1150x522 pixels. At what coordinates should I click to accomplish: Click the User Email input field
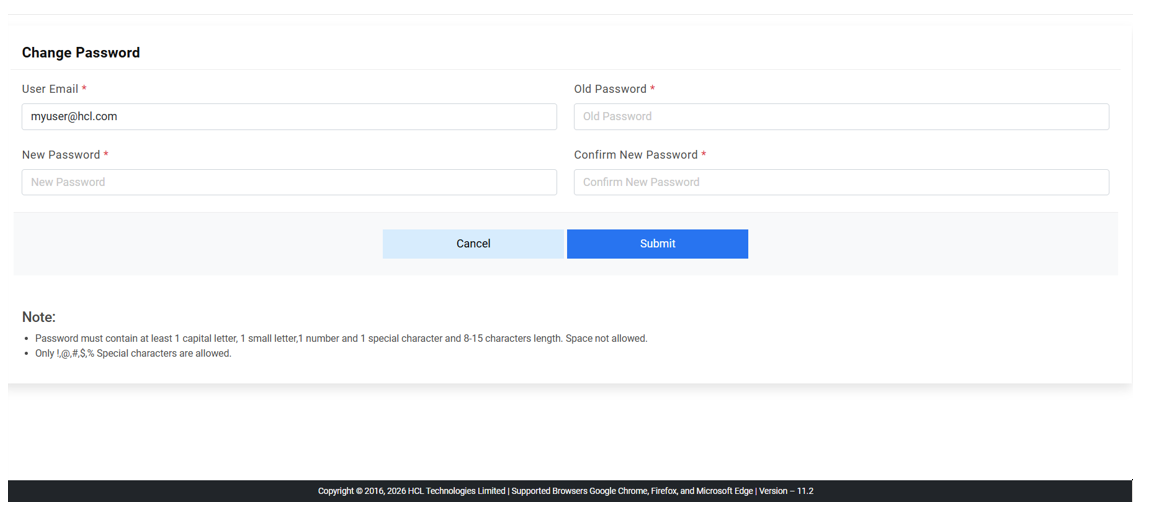pyautogui.click(x=289, y=117)
